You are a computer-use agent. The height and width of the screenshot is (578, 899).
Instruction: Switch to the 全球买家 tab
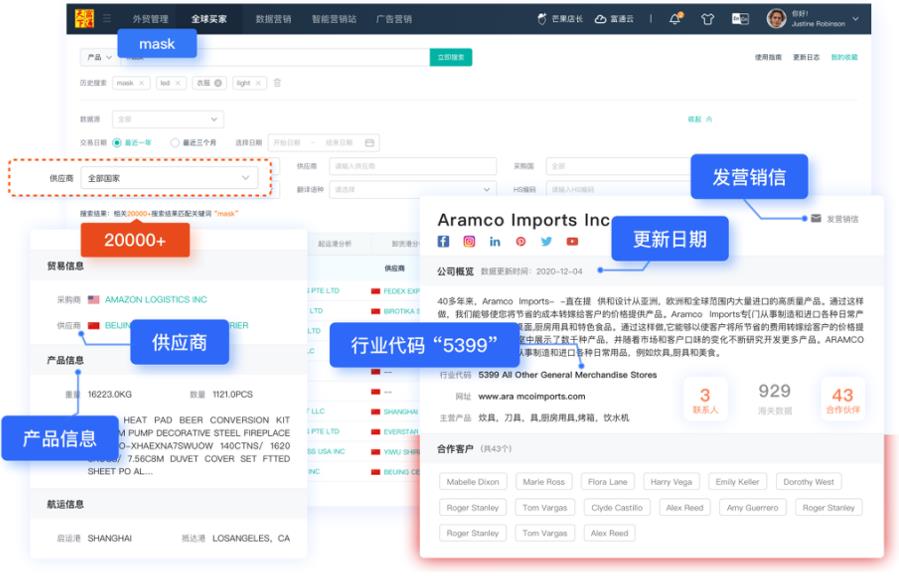[209, 19]
